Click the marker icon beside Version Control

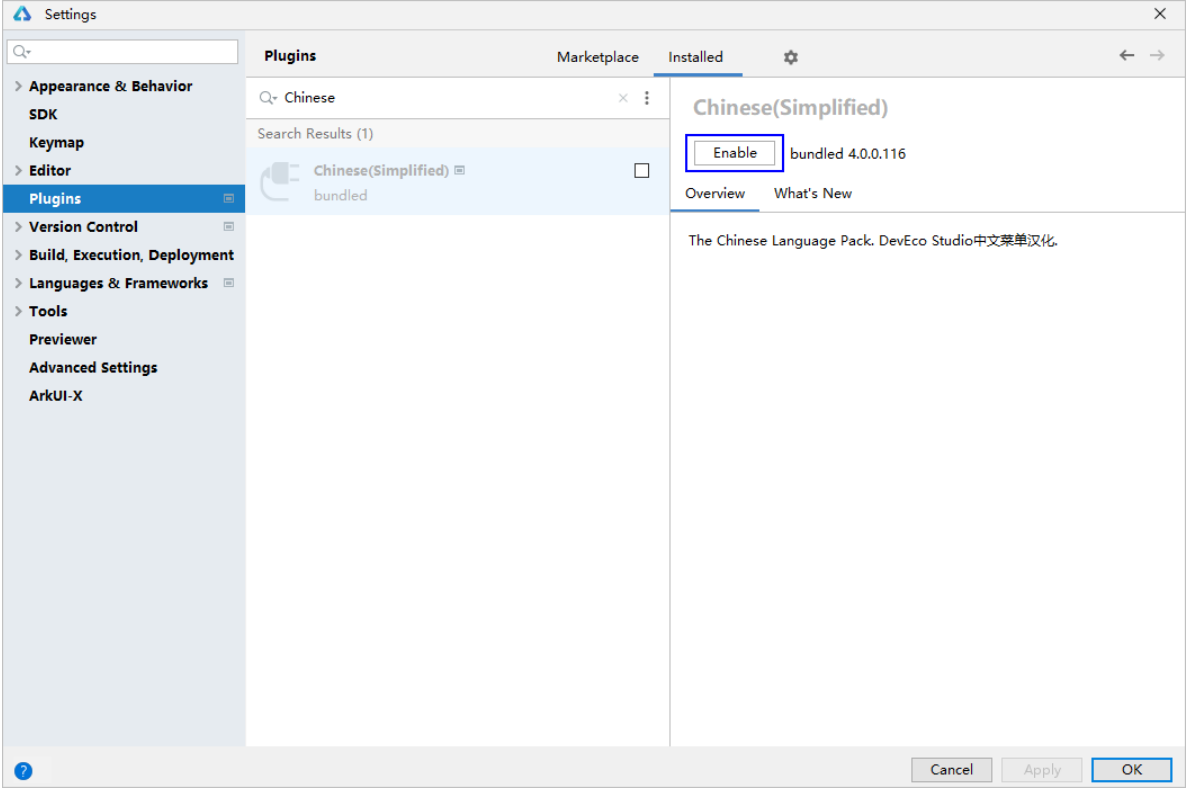[228, 227]
